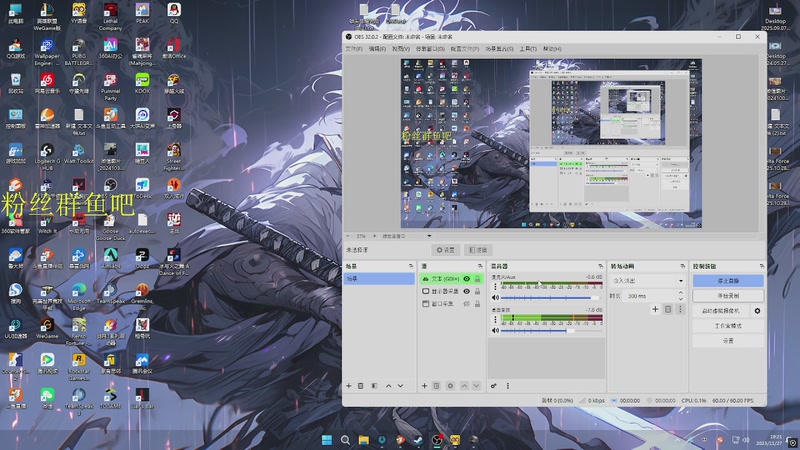Toggle lock on 窗口采集 source
The width and height of the screenshot is (800, 450).
pos(478,304)
